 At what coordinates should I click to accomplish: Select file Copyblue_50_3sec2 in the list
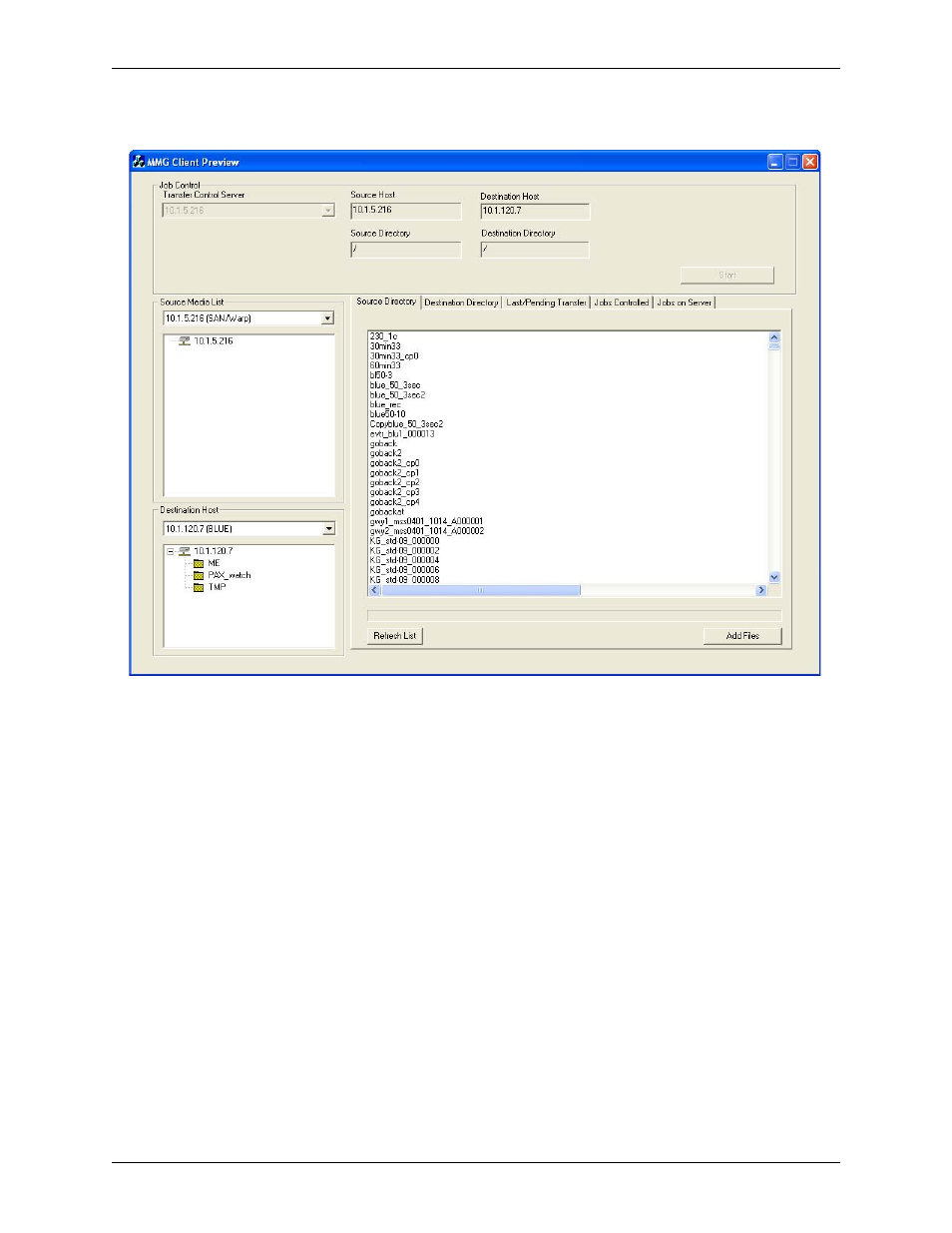[406, 424]
